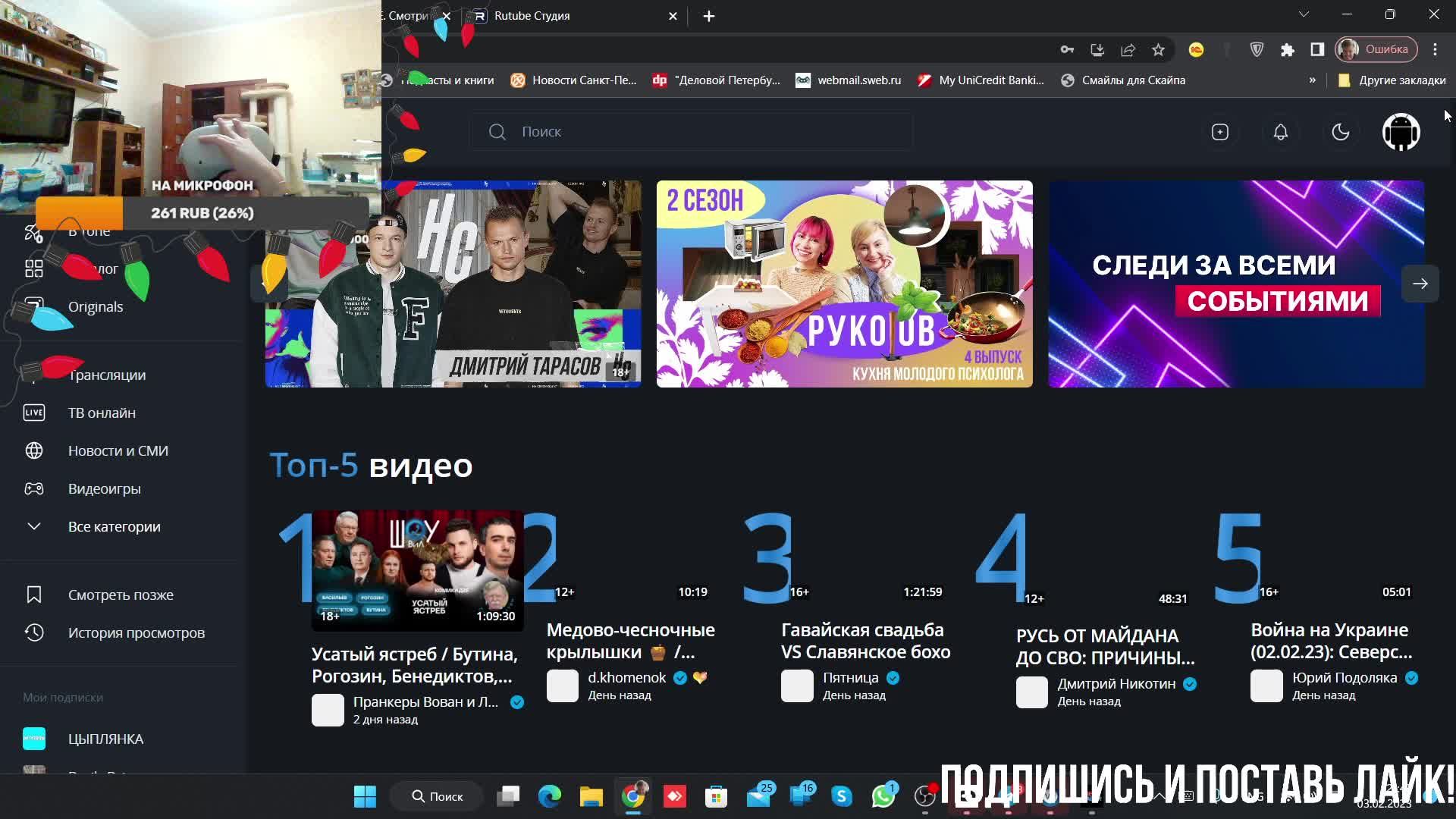Toggle dark theme with the moon icon

(x=1340, y=132)
